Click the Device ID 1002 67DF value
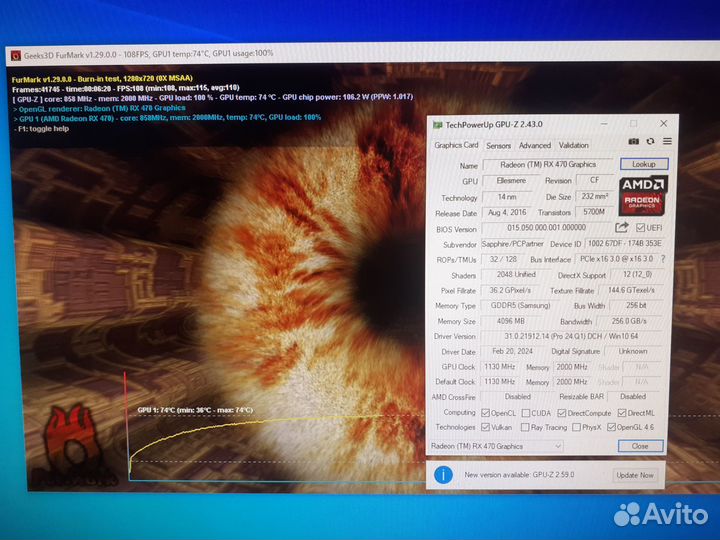 coord(624,243)
